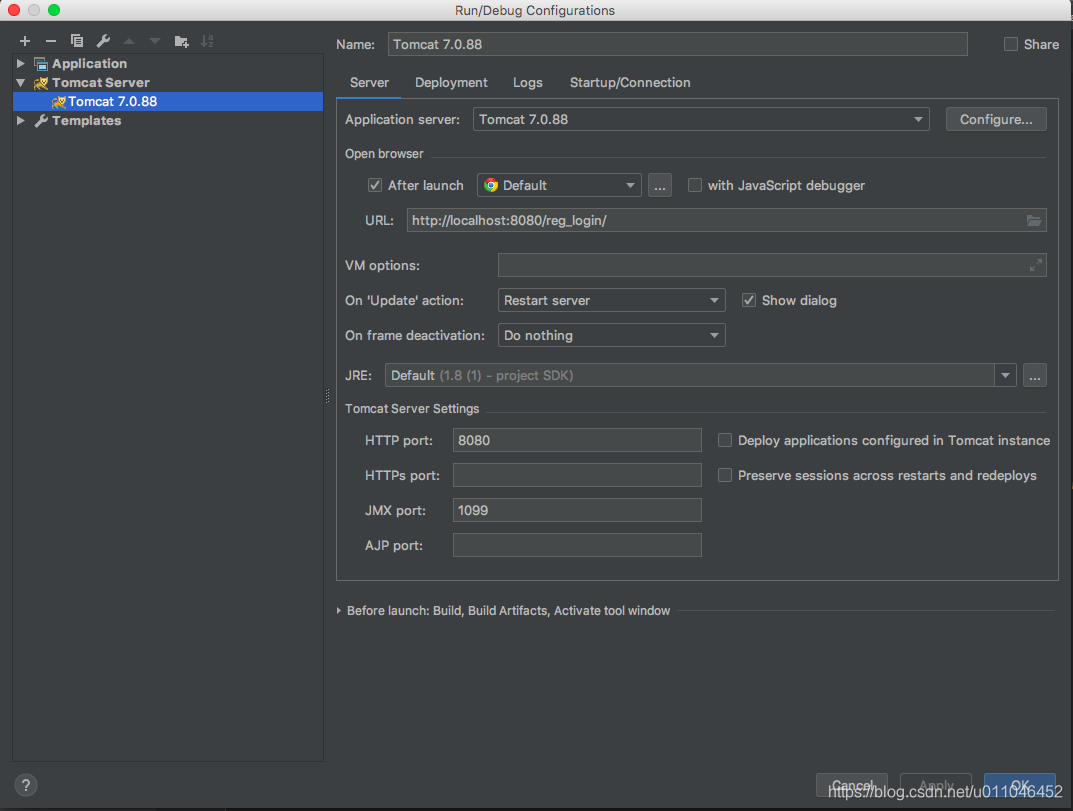The width and height of the screenshot is (1073, 811).
Task: Select Tomcat 7.0.88 in the tree
Action: (168, 101)
